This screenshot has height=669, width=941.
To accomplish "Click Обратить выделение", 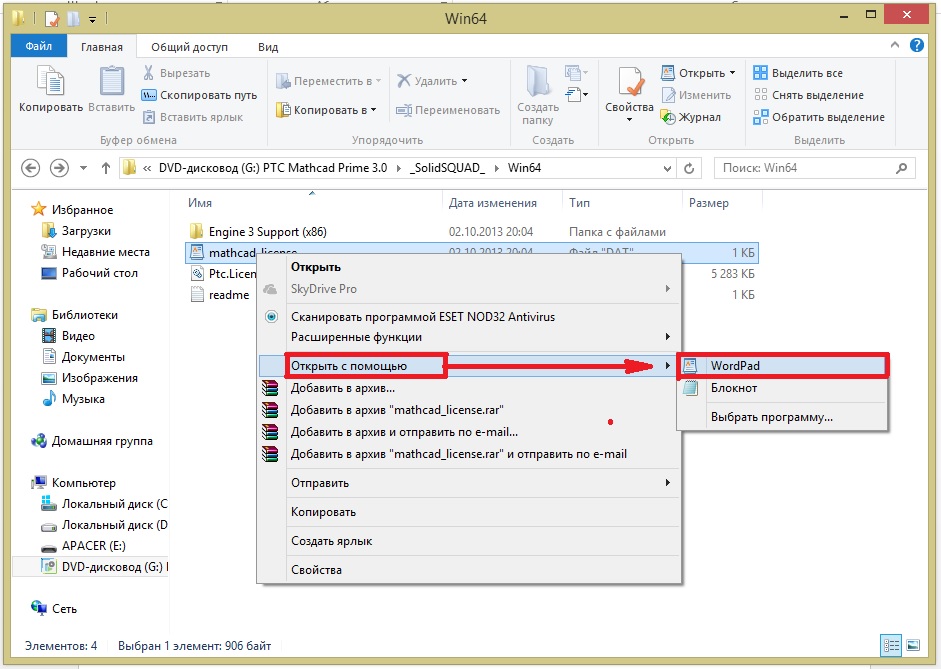I will tap(819, 118).
